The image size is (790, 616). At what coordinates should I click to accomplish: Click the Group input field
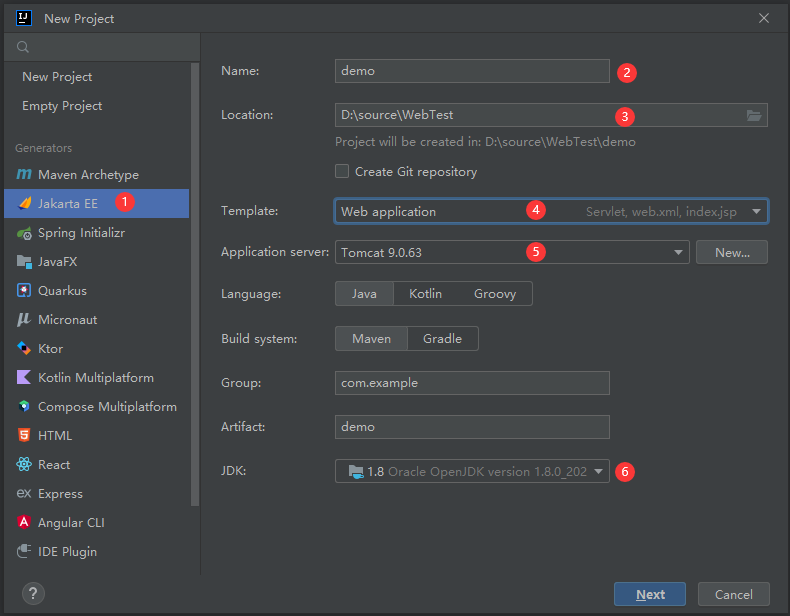tap(472, 383)
